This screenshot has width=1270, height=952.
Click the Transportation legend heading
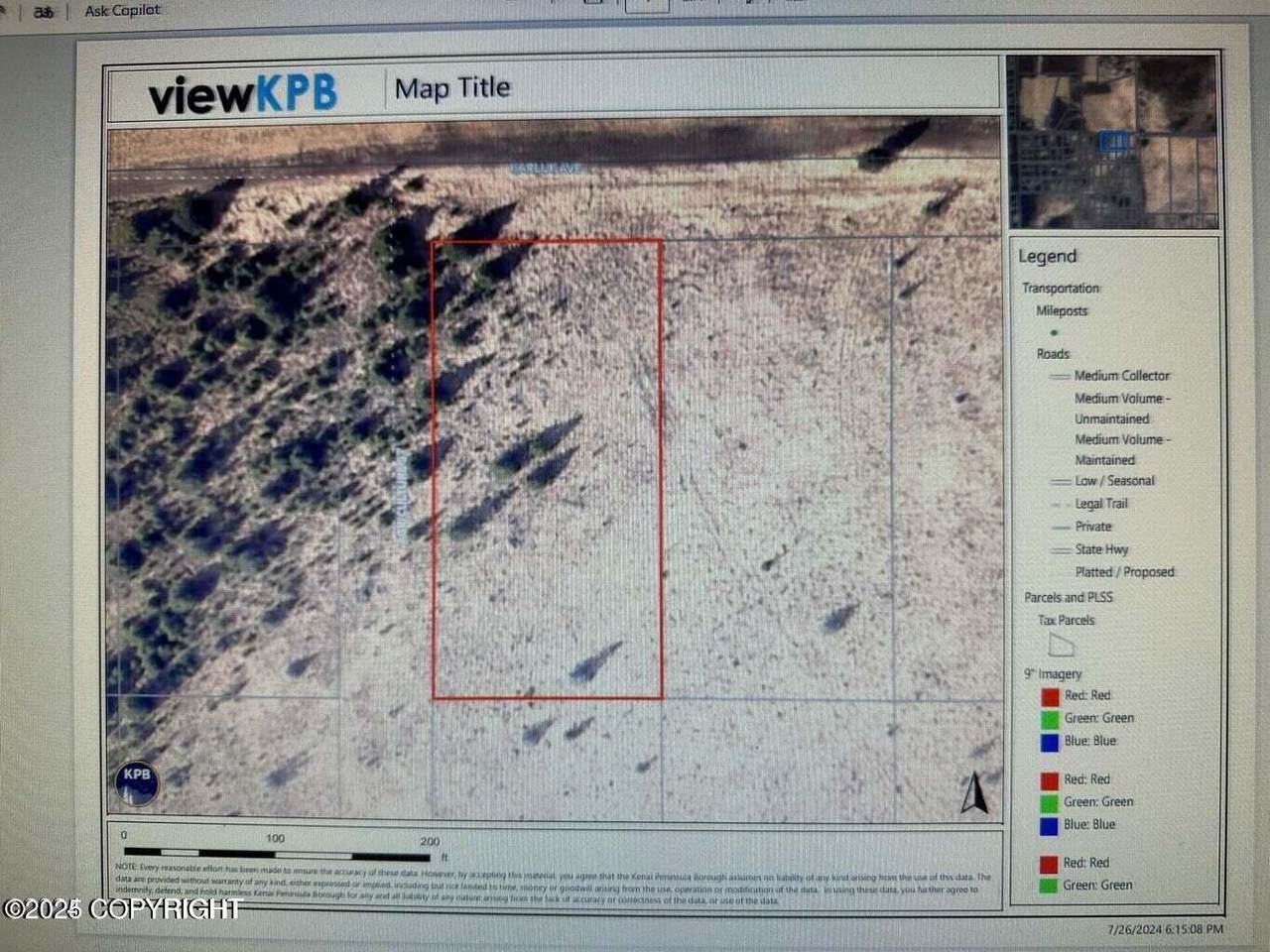pos(1061,288)
